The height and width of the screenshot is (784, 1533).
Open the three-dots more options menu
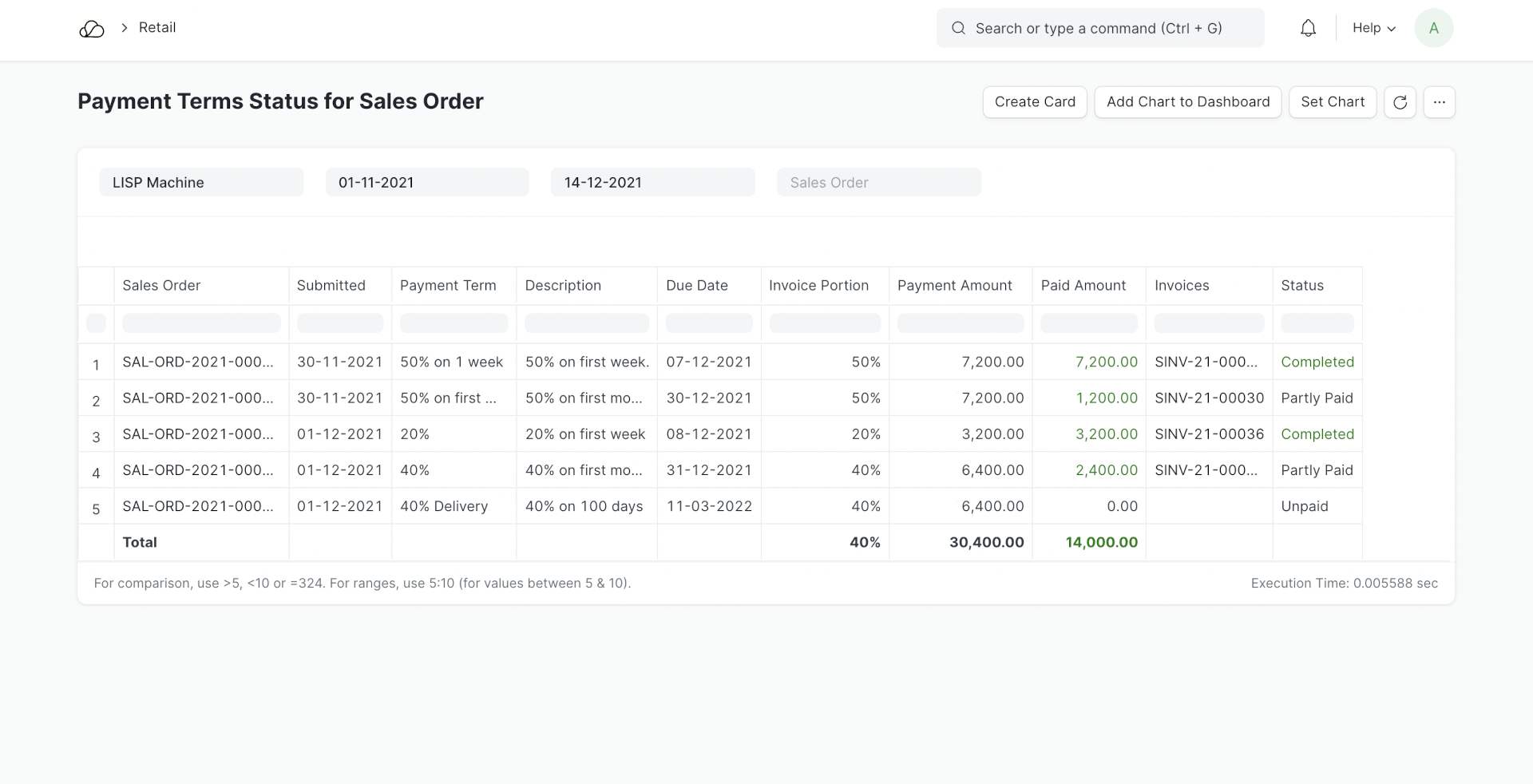pyautogui.click(x=1439, y=102)
